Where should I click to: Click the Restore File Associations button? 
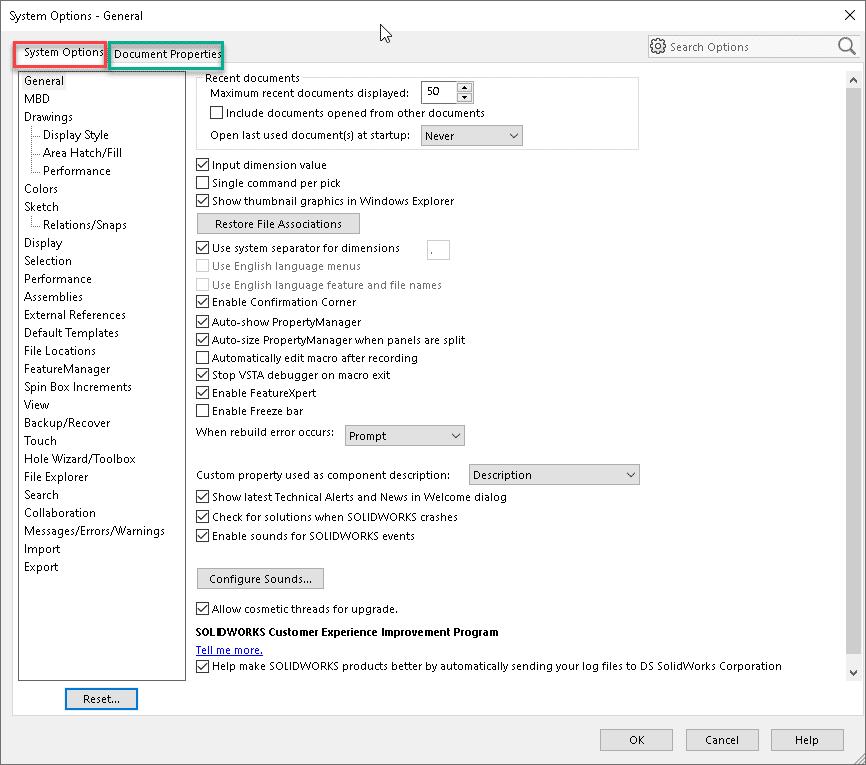[x=278, y=224]
